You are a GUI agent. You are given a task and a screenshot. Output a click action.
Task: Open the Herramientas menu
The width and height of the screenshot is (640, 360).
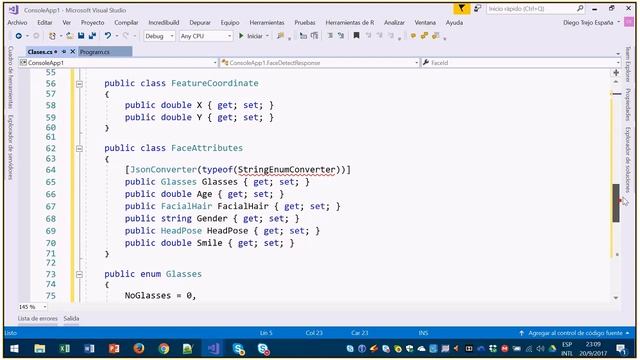[x=267, y=22]
